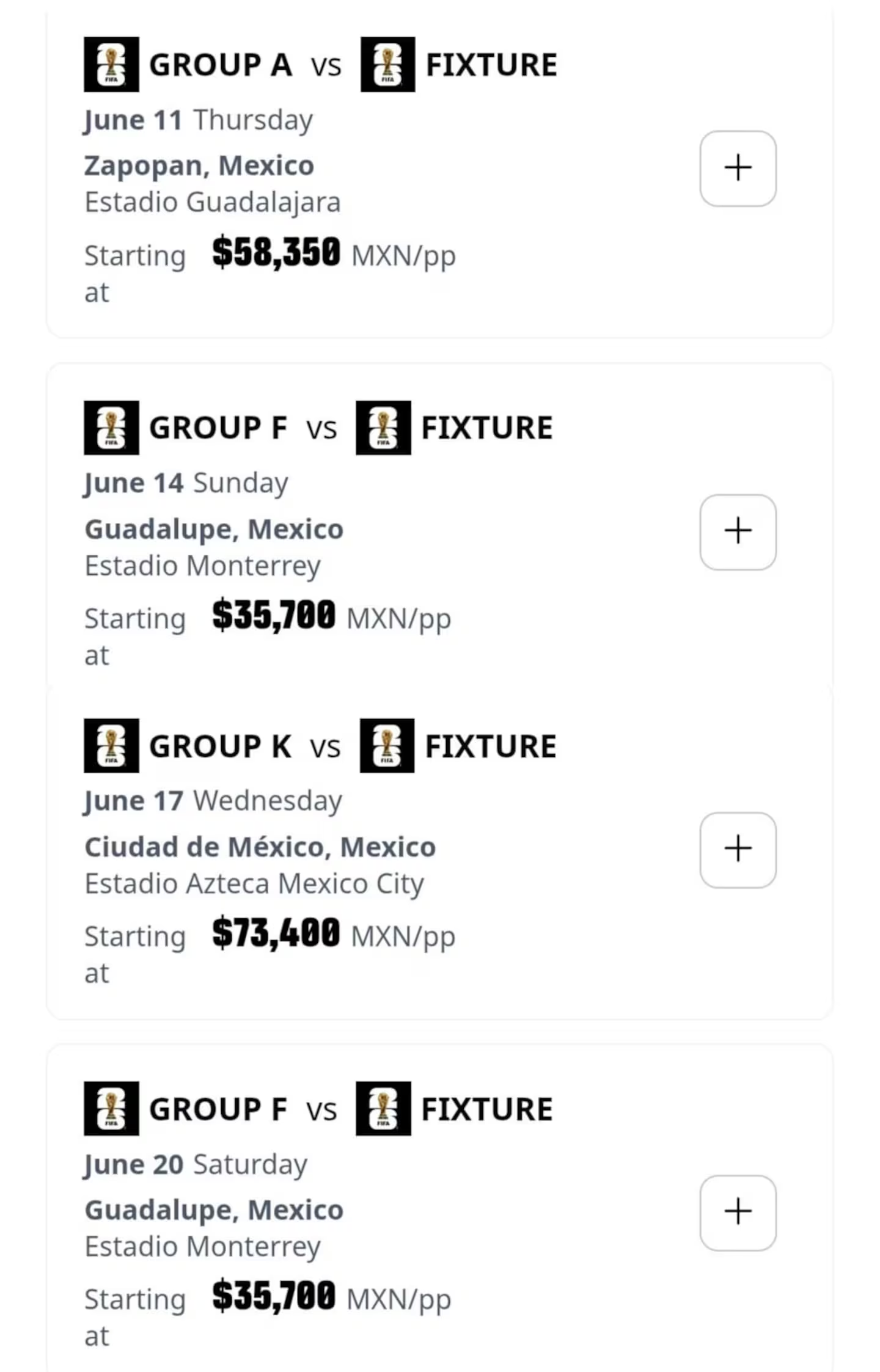Viewport: 880px width, 1372px height.
Task: Click the FIFA trophy icon beside FIXTURE on June 11
Action: pos(387,64)
